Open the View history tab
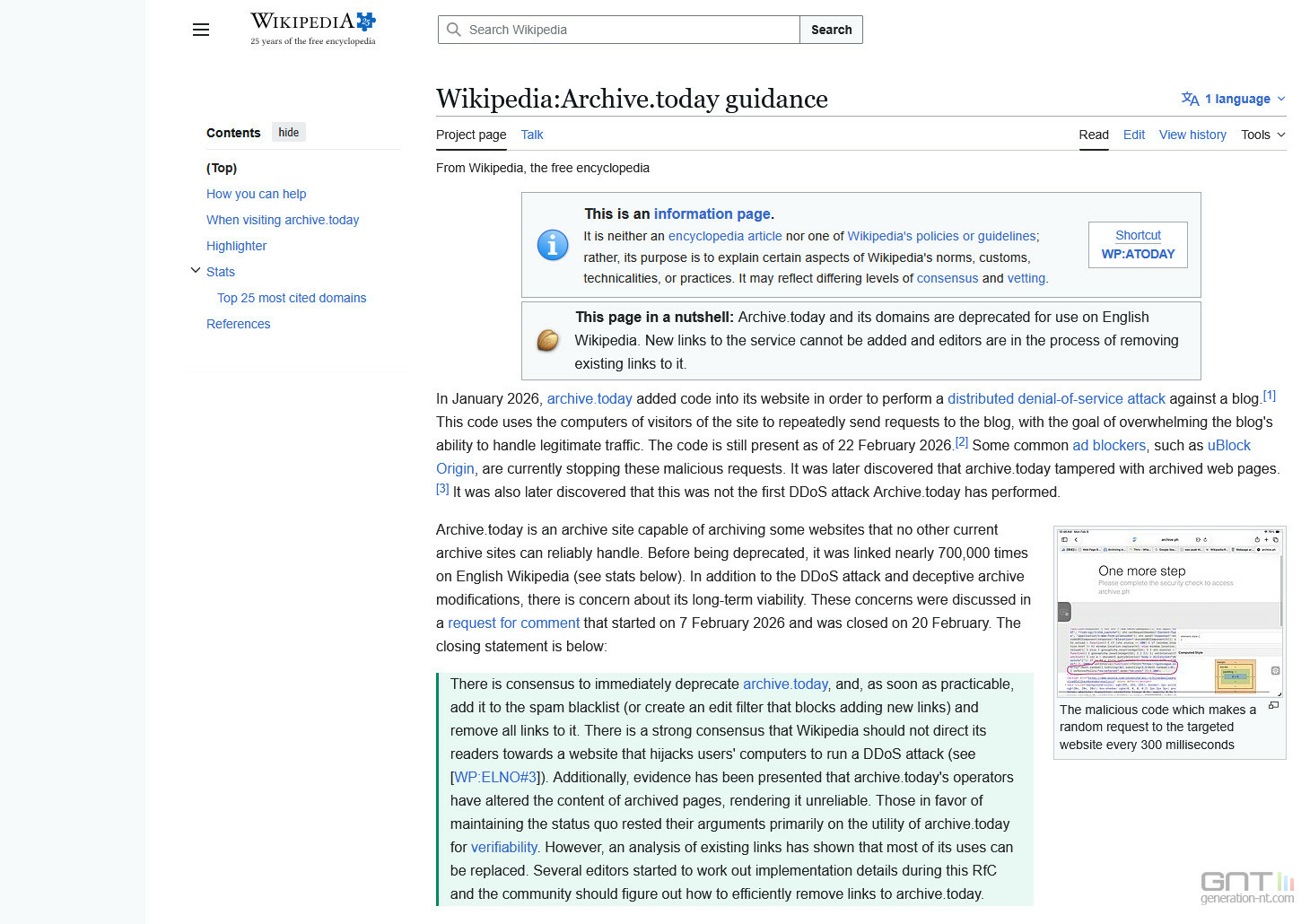The width and height of the screenshot is (1310, 924). tap(1192, 135)
